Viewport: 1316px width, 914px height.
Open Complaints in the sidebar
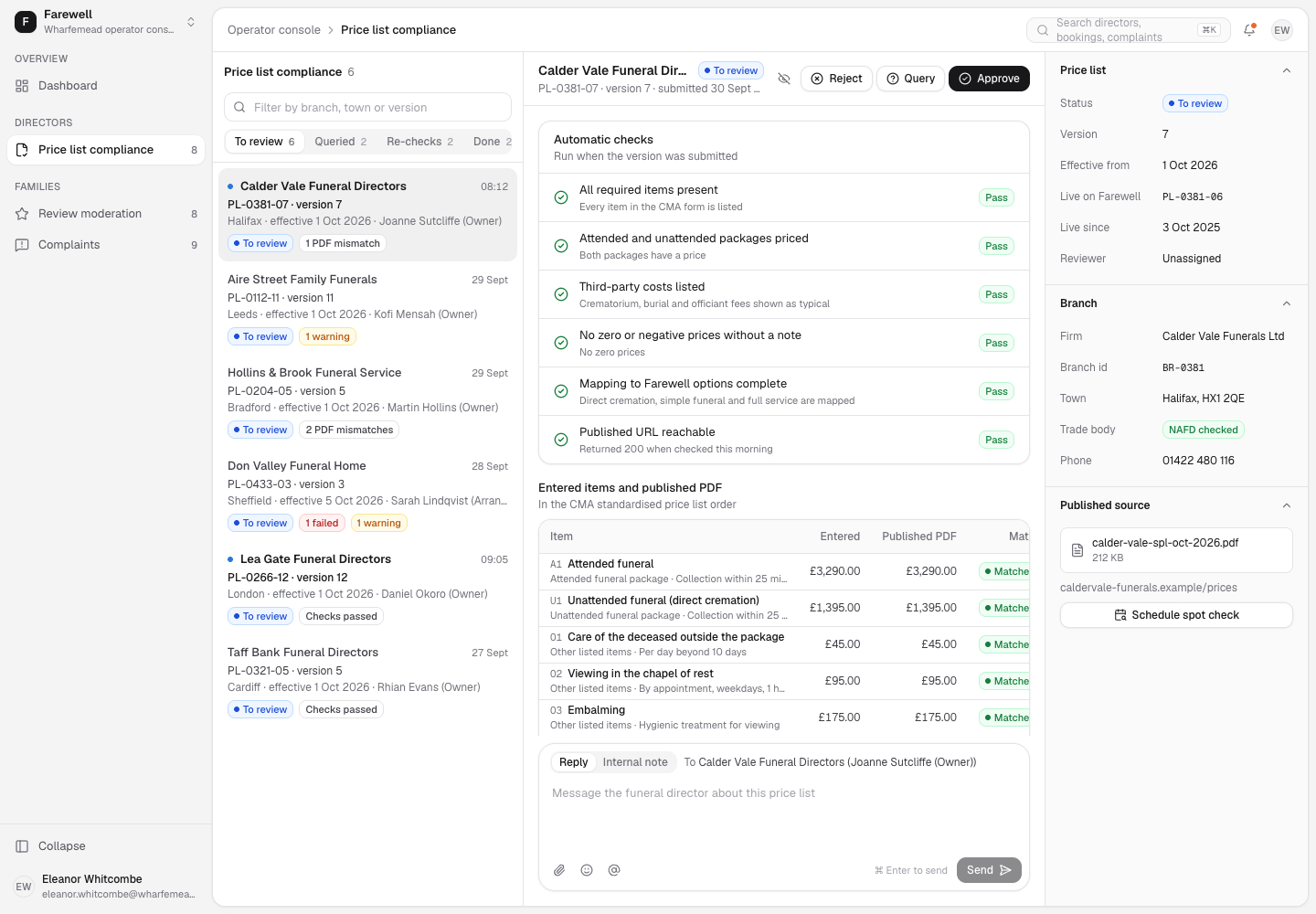coord(106,245)
